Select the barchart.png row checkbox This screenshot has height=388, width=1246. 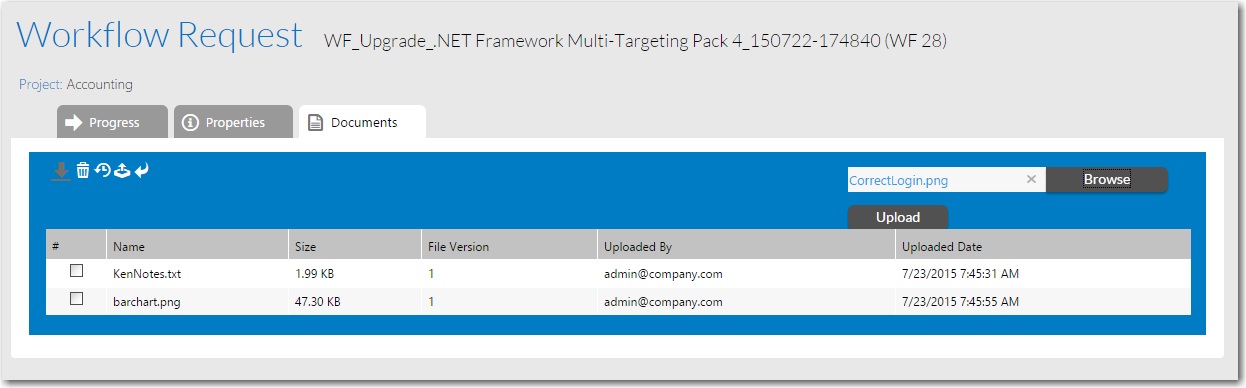point(76,300)
